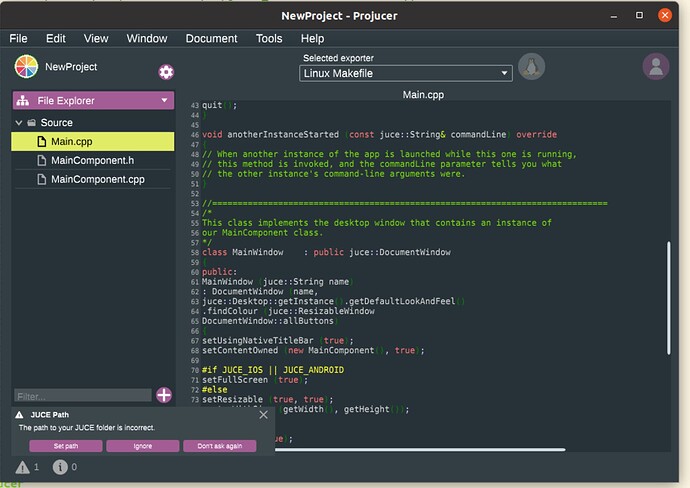Click the Source folder icon

(32, 123)
